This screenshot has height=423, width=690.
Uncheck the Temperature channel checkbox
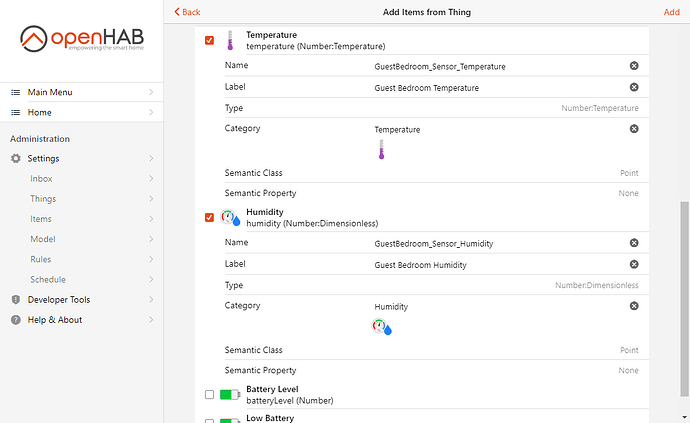point(209,41)
